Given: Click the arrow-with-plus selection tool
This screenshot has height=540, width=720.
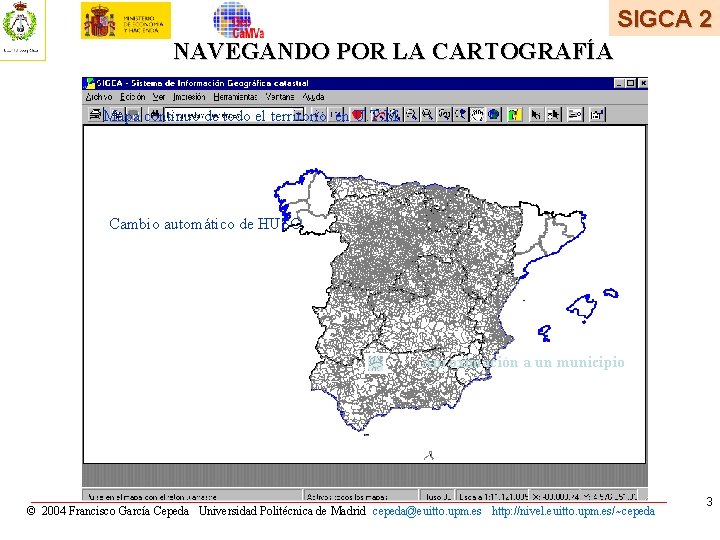Looking at the screenshot, I should point(554,114).
